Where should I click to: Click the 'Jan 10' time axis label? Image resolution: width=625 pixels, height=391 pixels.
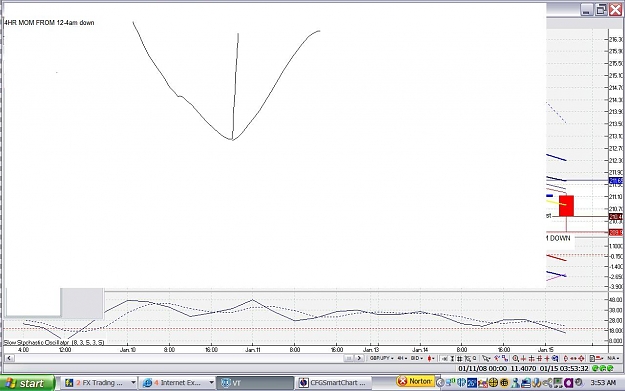pos(128,350)
